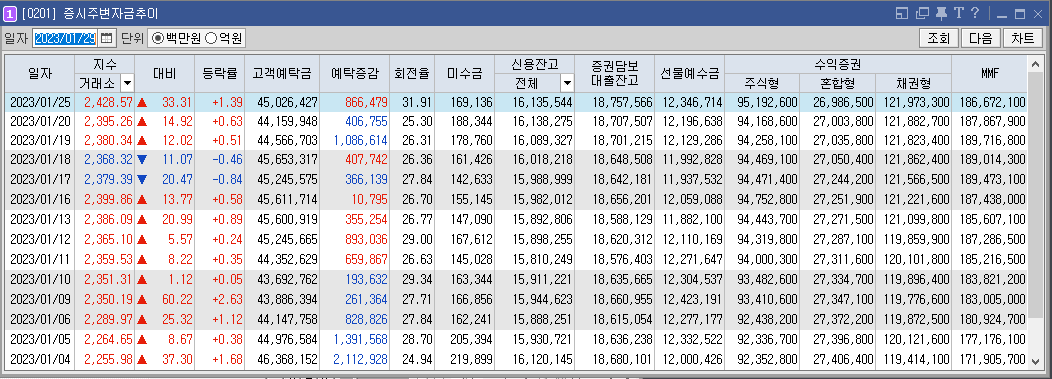The height and width of the screenshot is (379, 1052).
Task: Click the T font size icon
Action: point(959,13)
